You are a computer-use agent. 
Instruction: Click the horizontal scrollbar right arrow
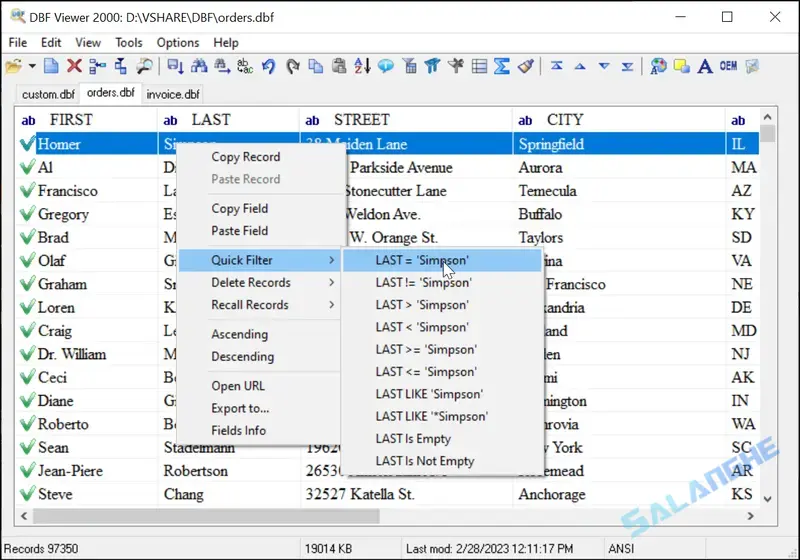[750, 516]
